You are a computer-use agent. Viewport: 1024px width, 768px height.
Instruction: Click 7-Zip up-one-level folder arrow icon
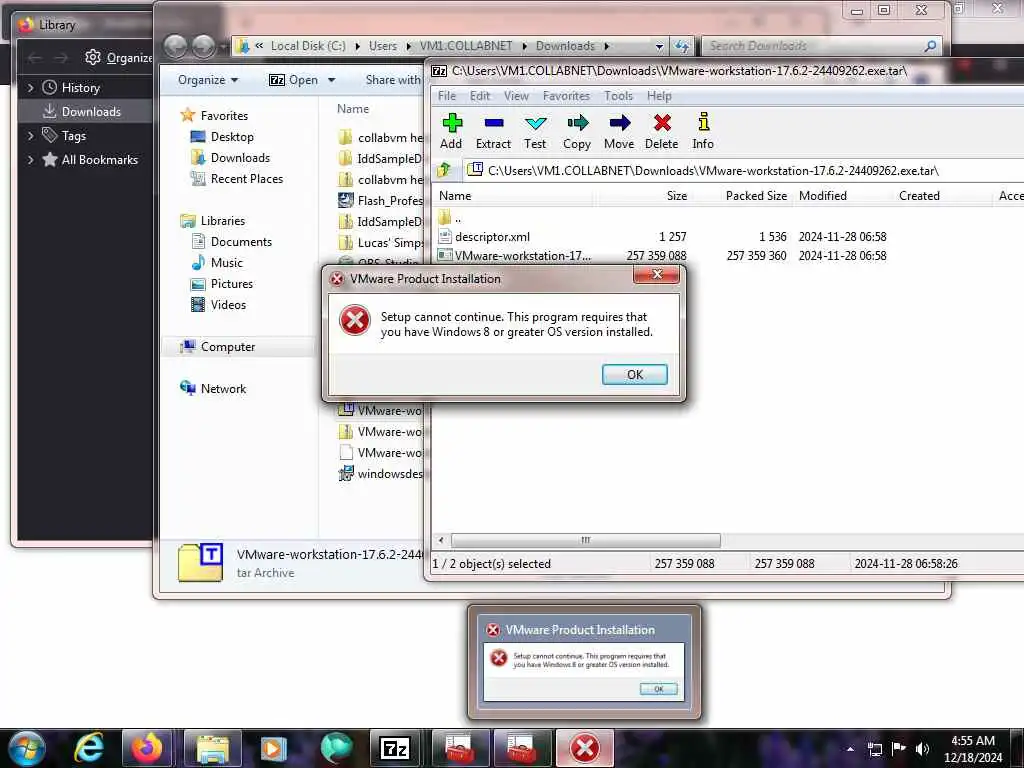coord(444,170)
